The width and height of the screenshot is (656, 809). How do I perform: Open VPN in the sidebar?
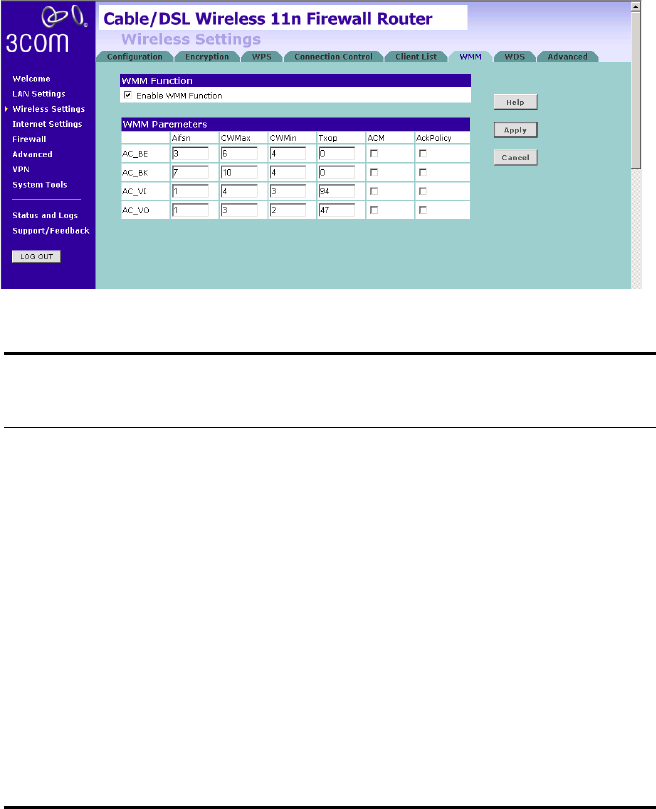[x=21, y=169]
